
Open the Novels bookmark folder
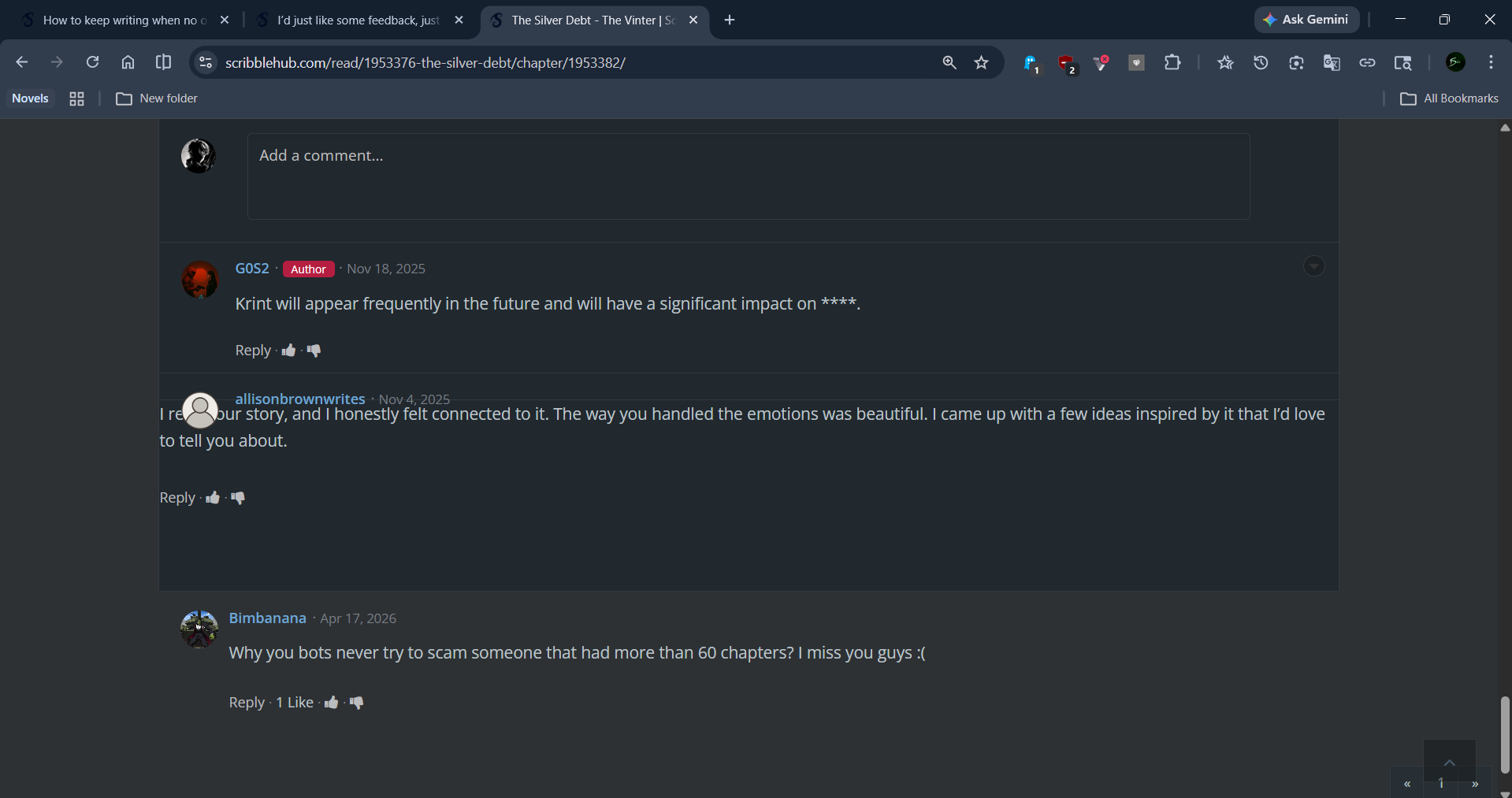(30, 98)
